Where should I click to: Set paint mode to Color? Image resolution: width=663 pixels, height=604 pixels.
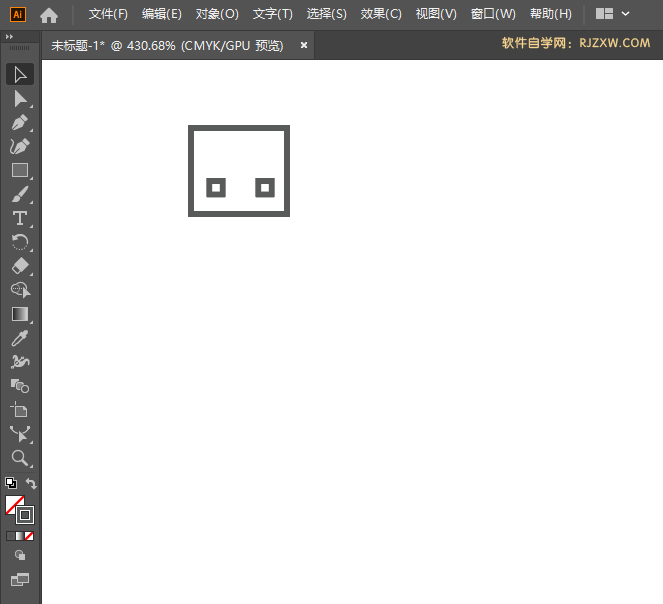[x=11, y=536]
